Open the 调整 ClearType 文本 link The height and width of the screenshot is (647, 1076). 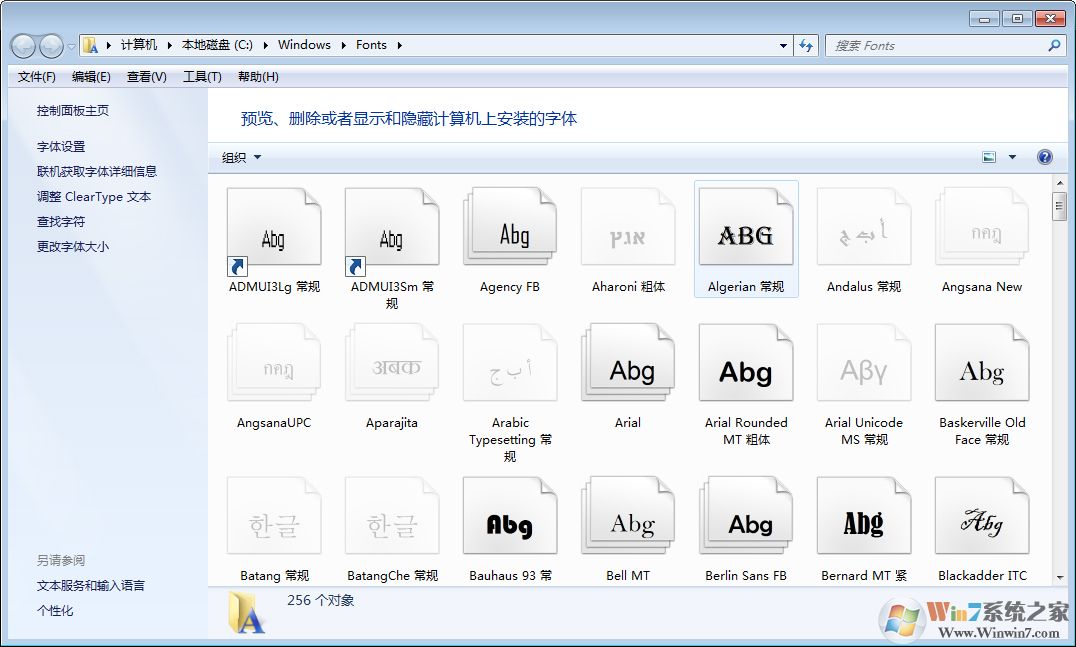coord(92,196)
